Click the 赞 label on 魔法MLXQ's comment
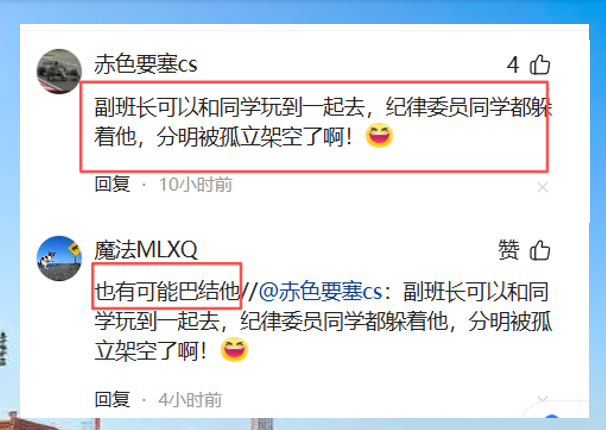Screen dimensions: 606x430 (x=509, y=250)
